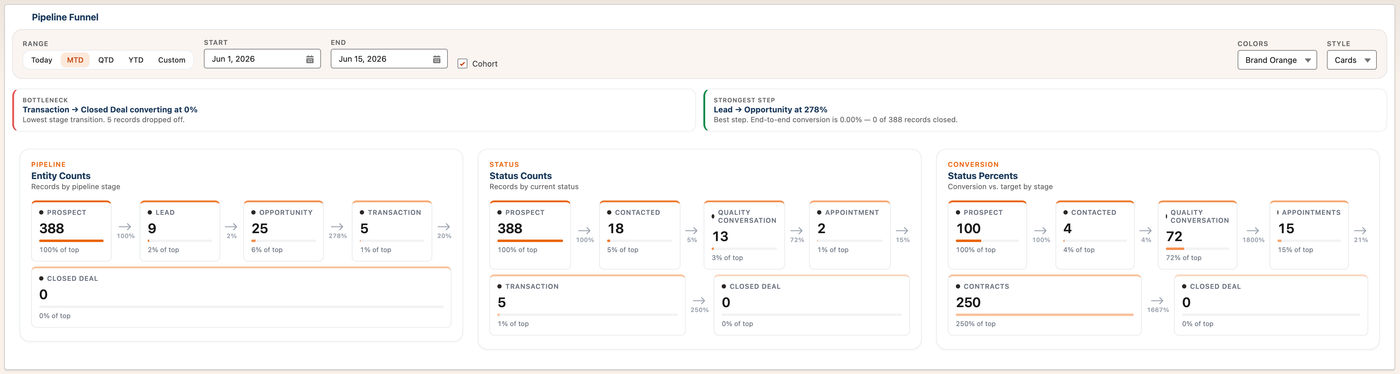1400x374 pixels.
Task: Click the 1667% conversion arrow label
Action: (1157, 309)
